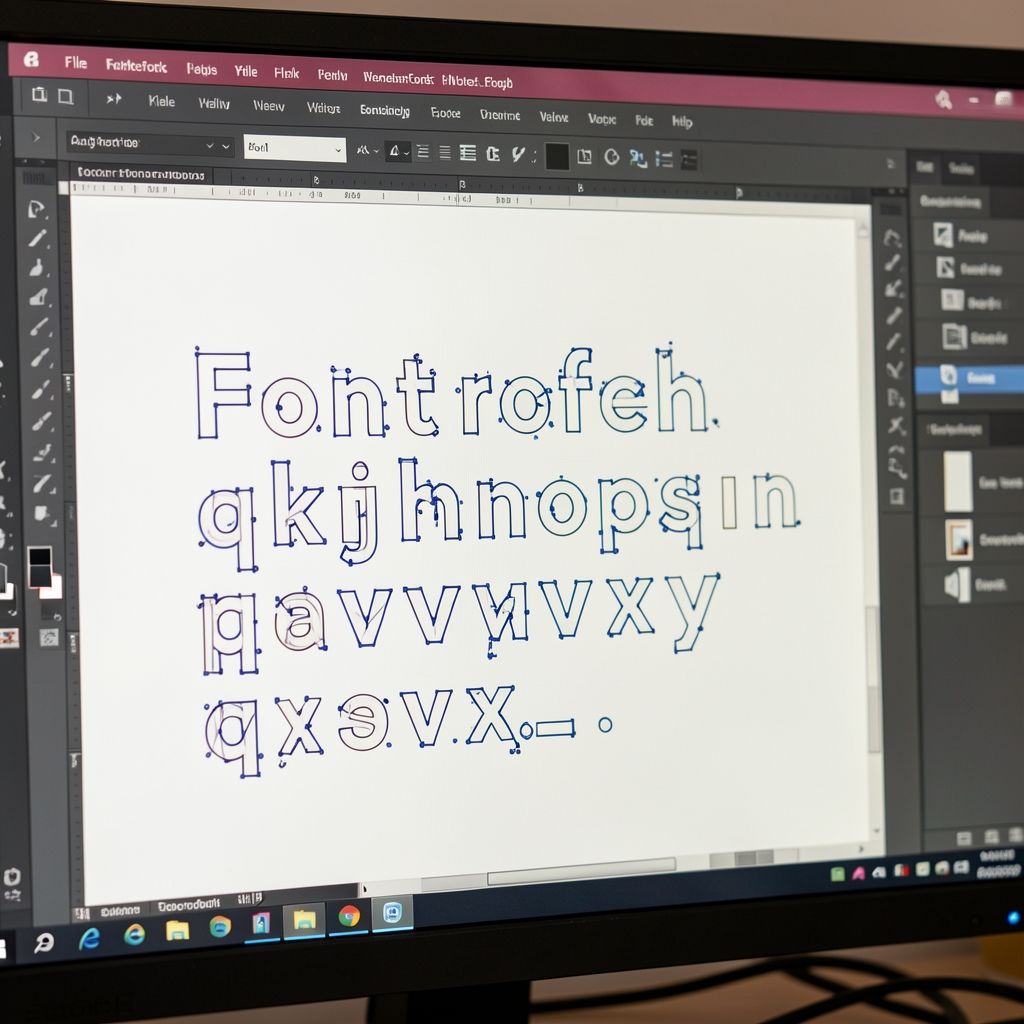Click the bulleted list icon in options bar
The image size is (1024, 1024).
664,159
